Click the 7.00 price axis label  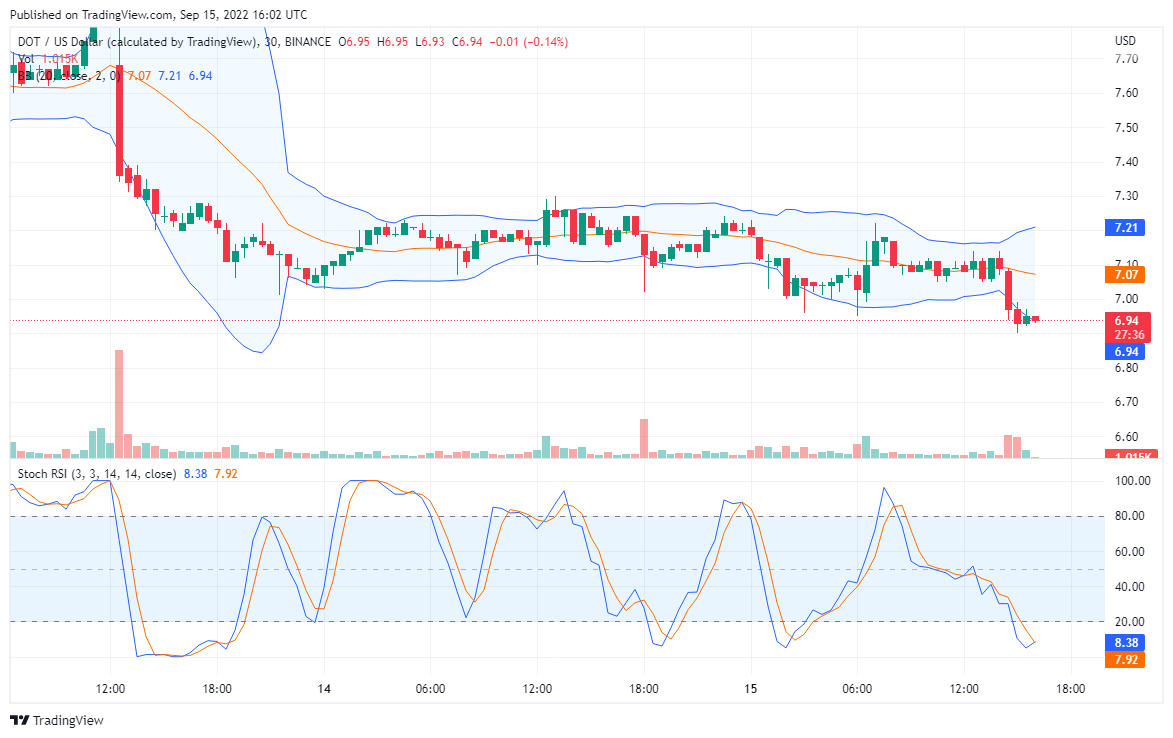(x=1126, y=298)
